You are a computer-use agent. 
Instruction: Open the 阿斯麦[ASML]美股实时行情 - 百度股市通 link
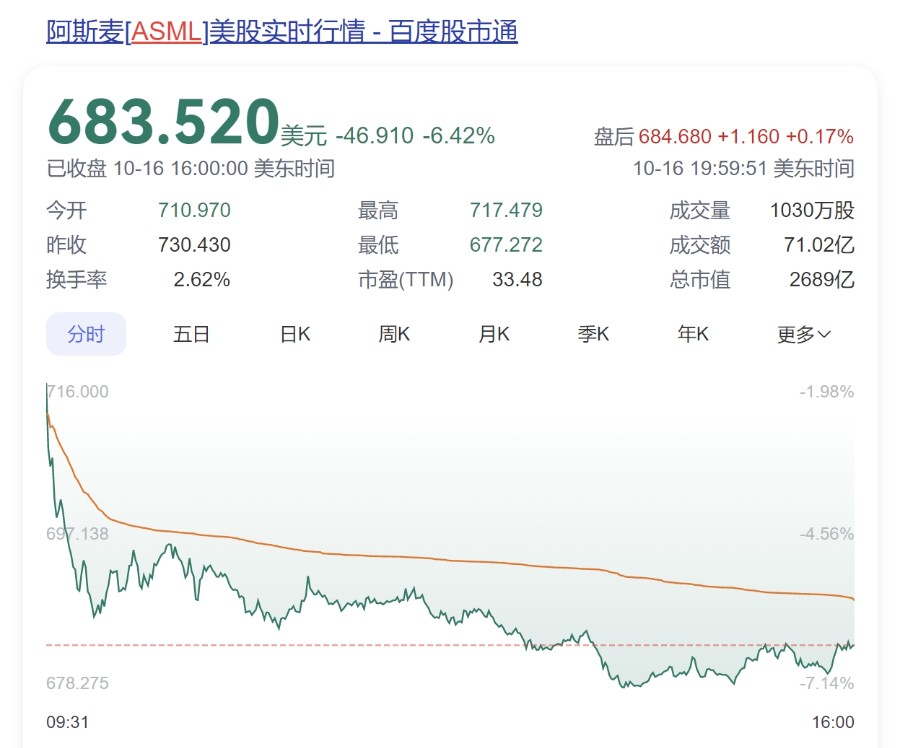click(282, 32)
